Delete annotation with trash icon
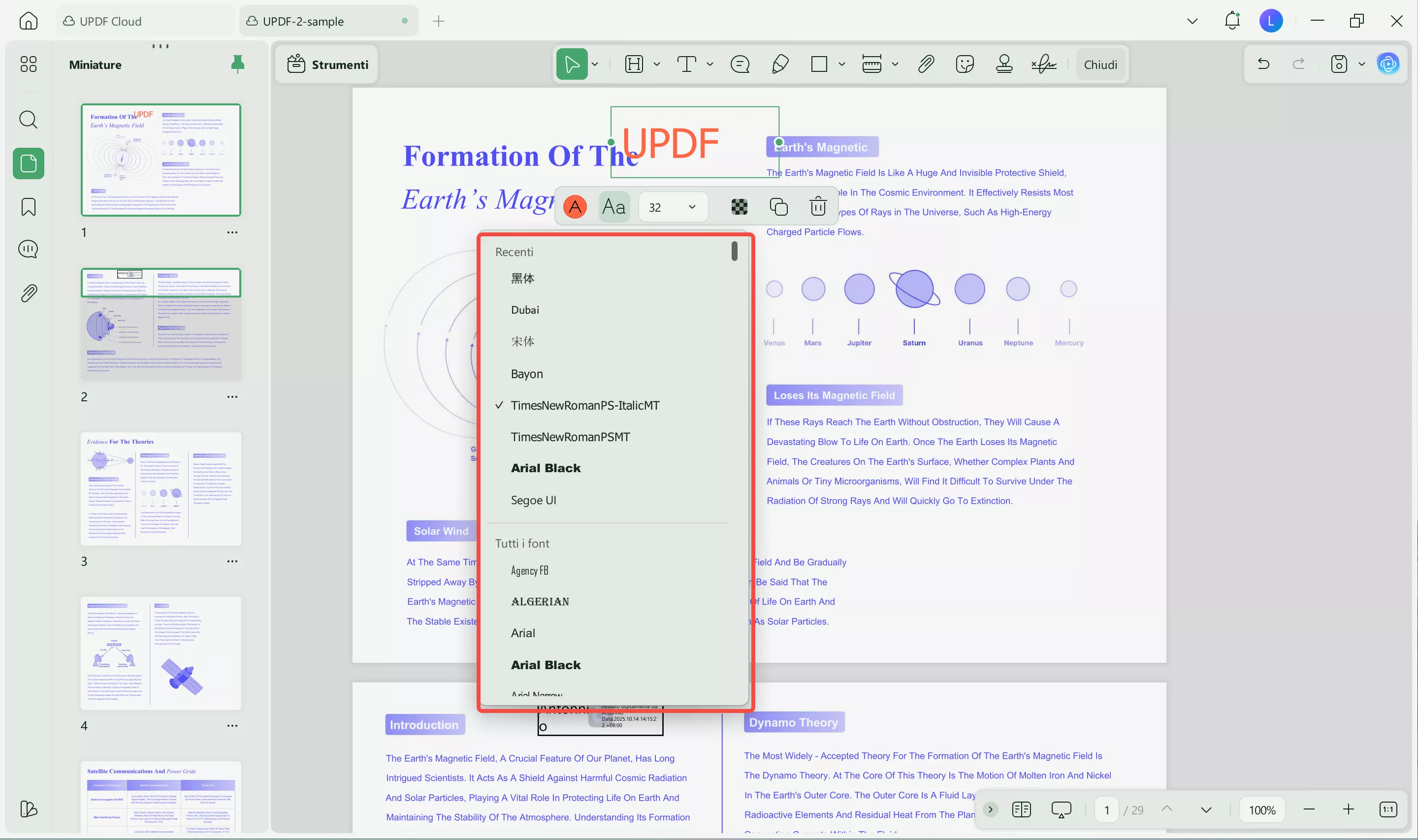1418x840 pixels. 818,207
